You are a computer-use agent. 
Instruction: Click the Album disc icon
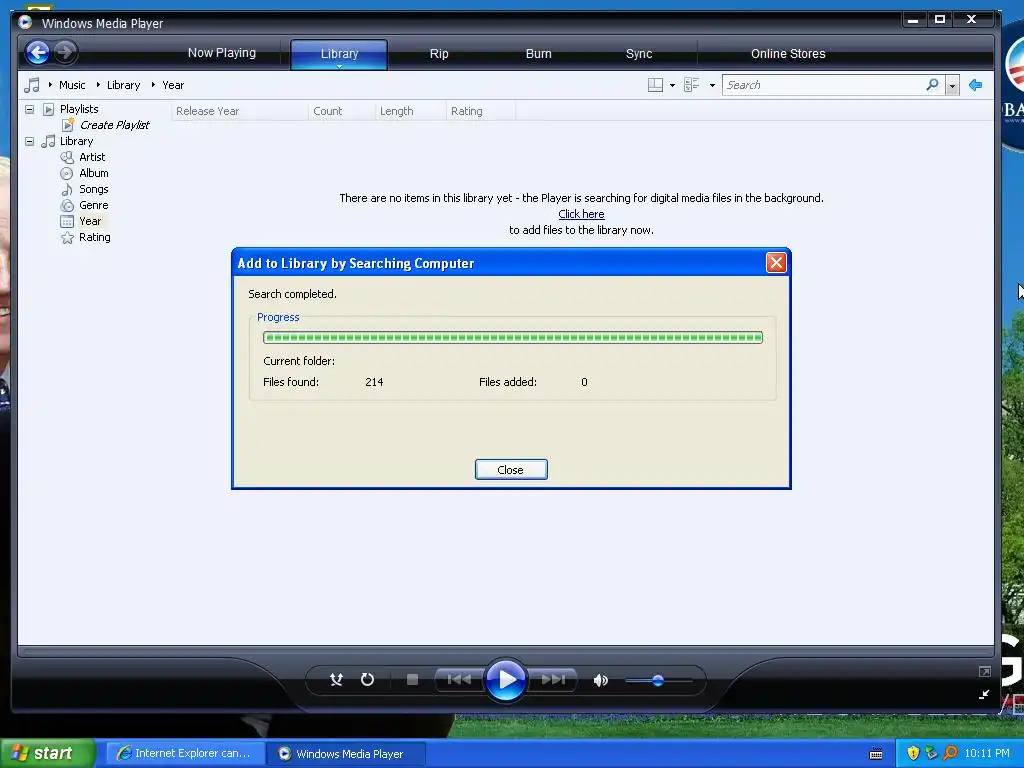point(67,173)
